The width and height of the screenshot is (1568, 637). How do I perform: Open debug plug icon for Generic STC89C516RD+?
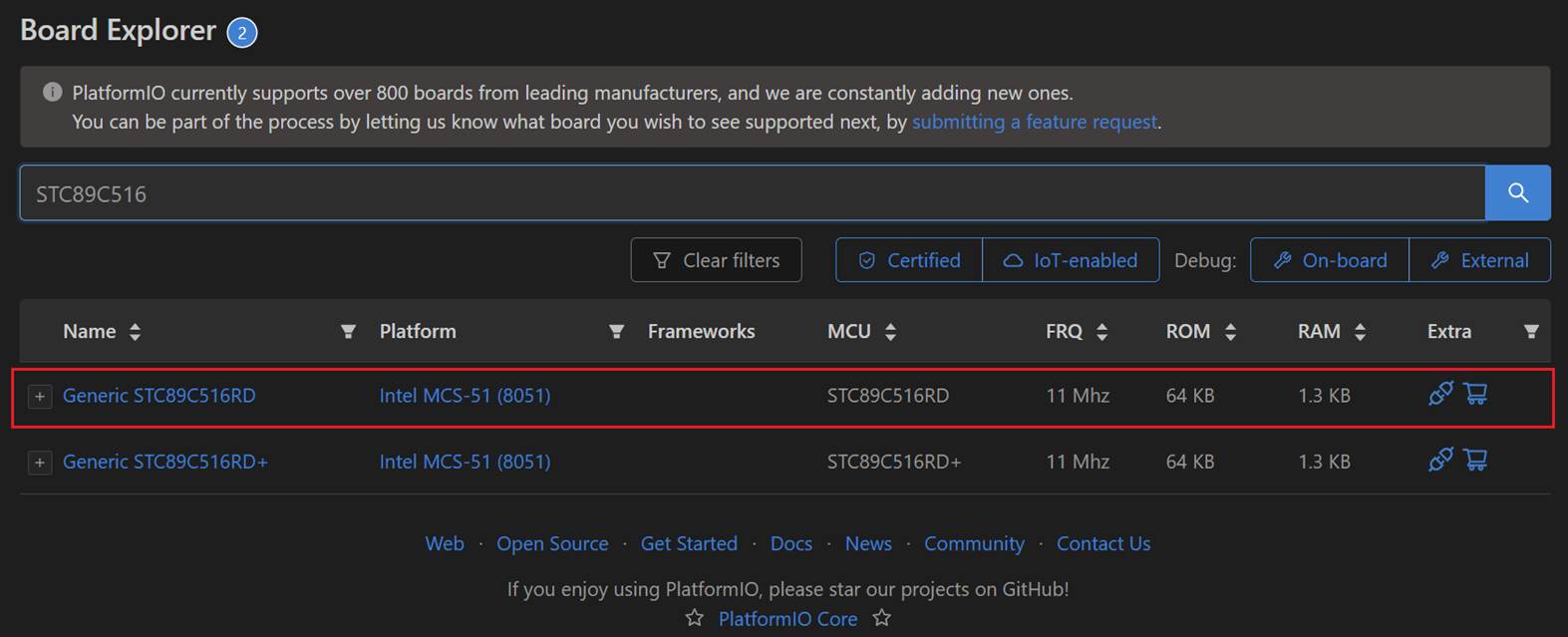click(1440, 460)
